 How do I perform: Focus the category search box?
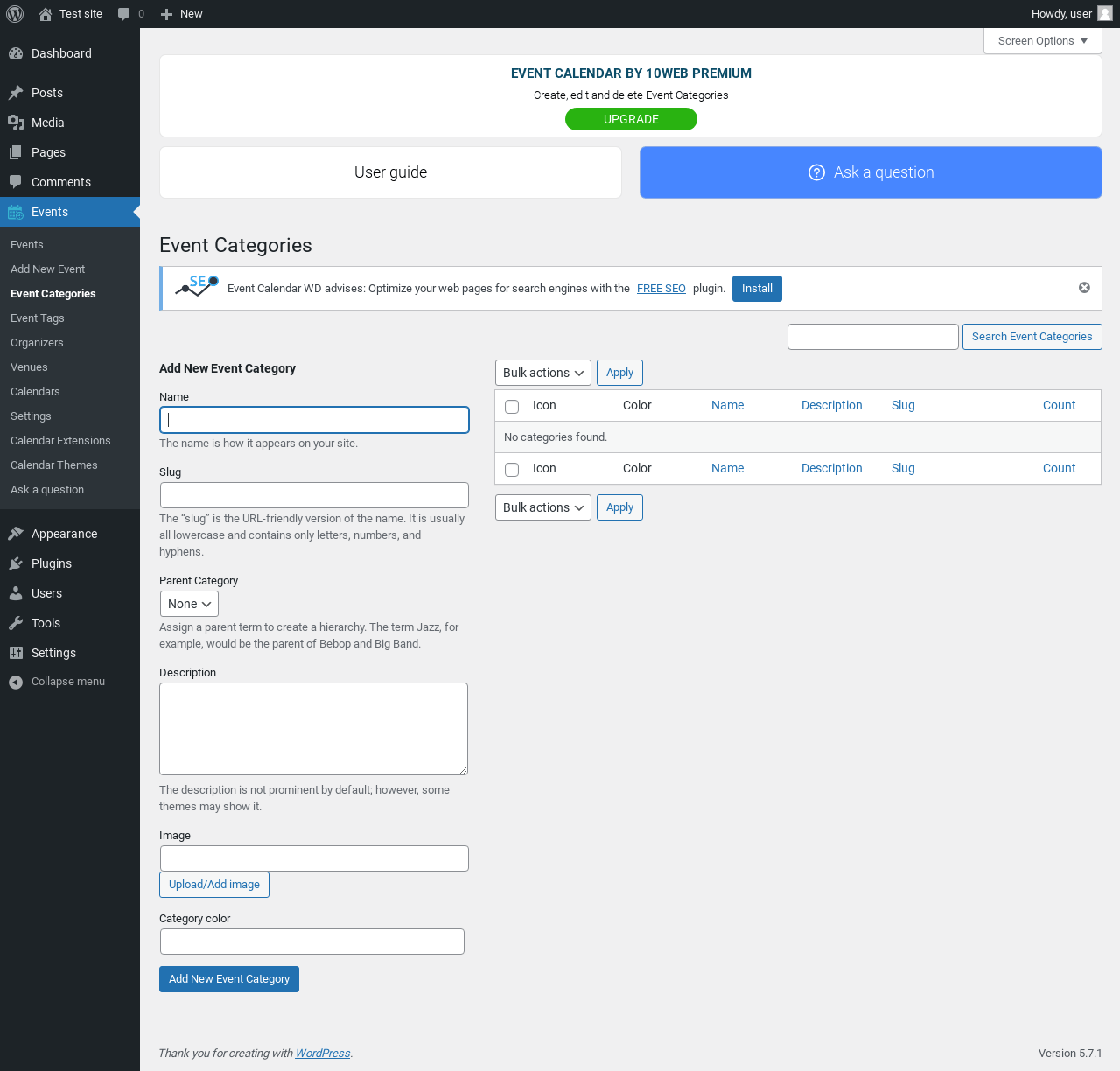pos(873,337)
